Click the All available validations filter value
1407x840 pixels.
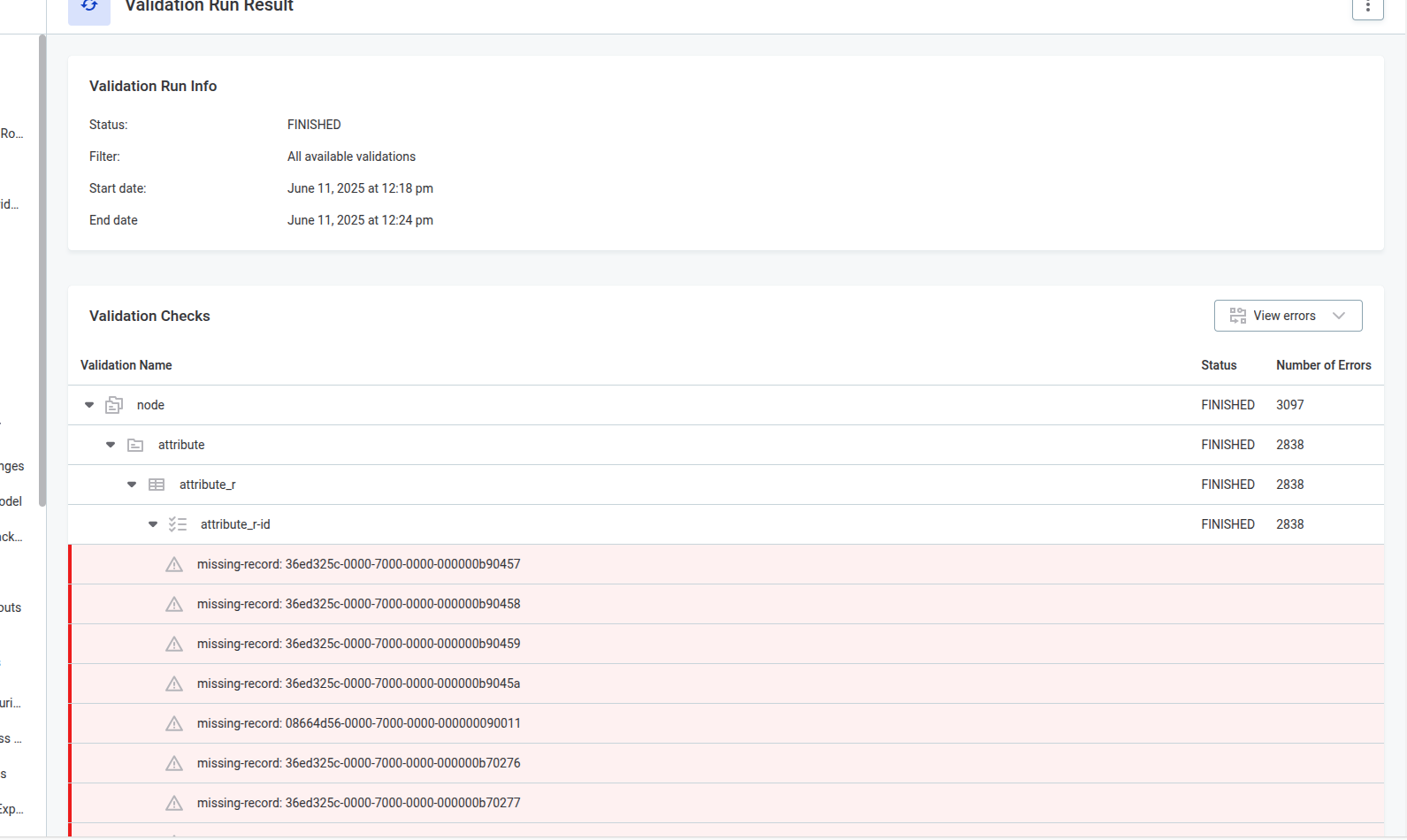tap(351, 157)
